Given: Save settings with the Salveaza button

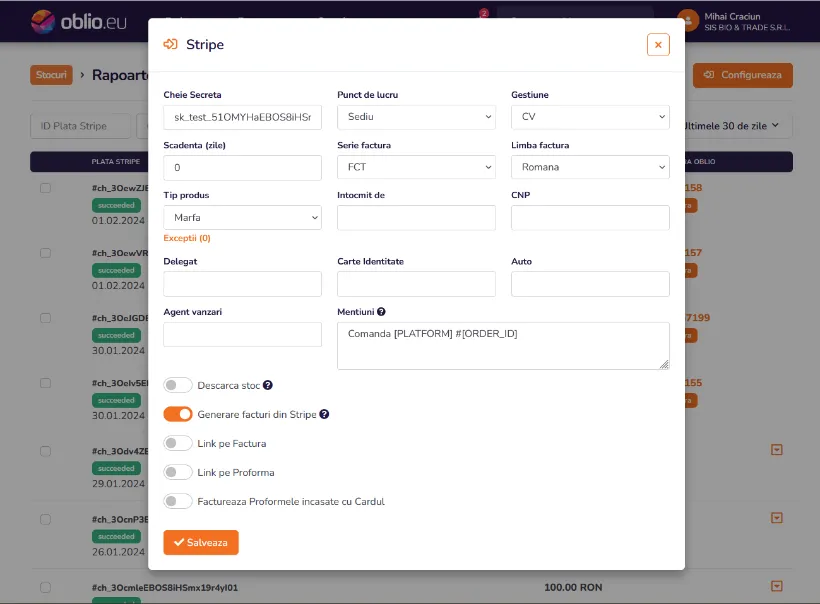Looking at the screenshot, I should [201, 542].
